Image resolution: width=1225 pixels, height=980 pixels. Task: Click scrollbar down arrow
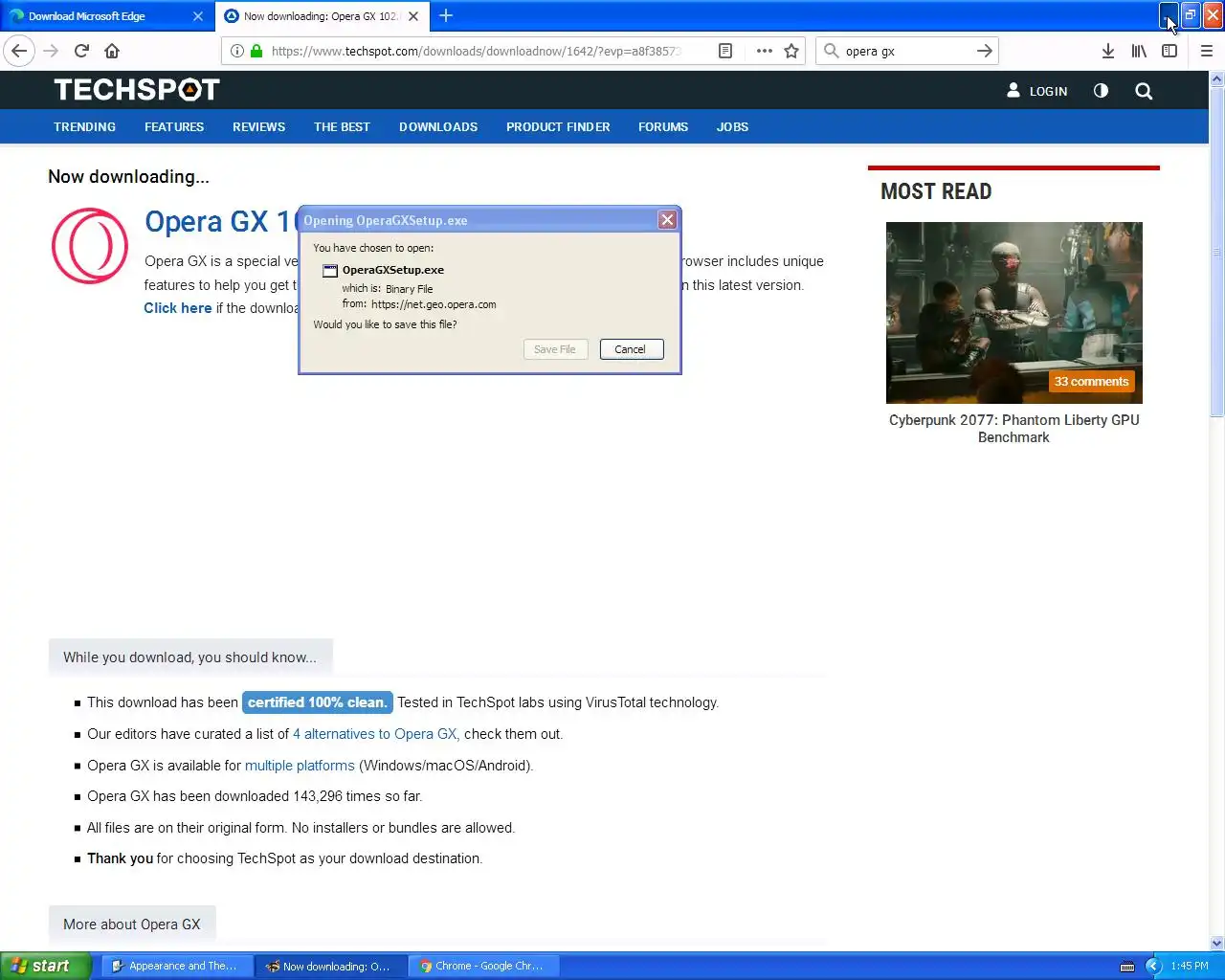[1217, 943]
